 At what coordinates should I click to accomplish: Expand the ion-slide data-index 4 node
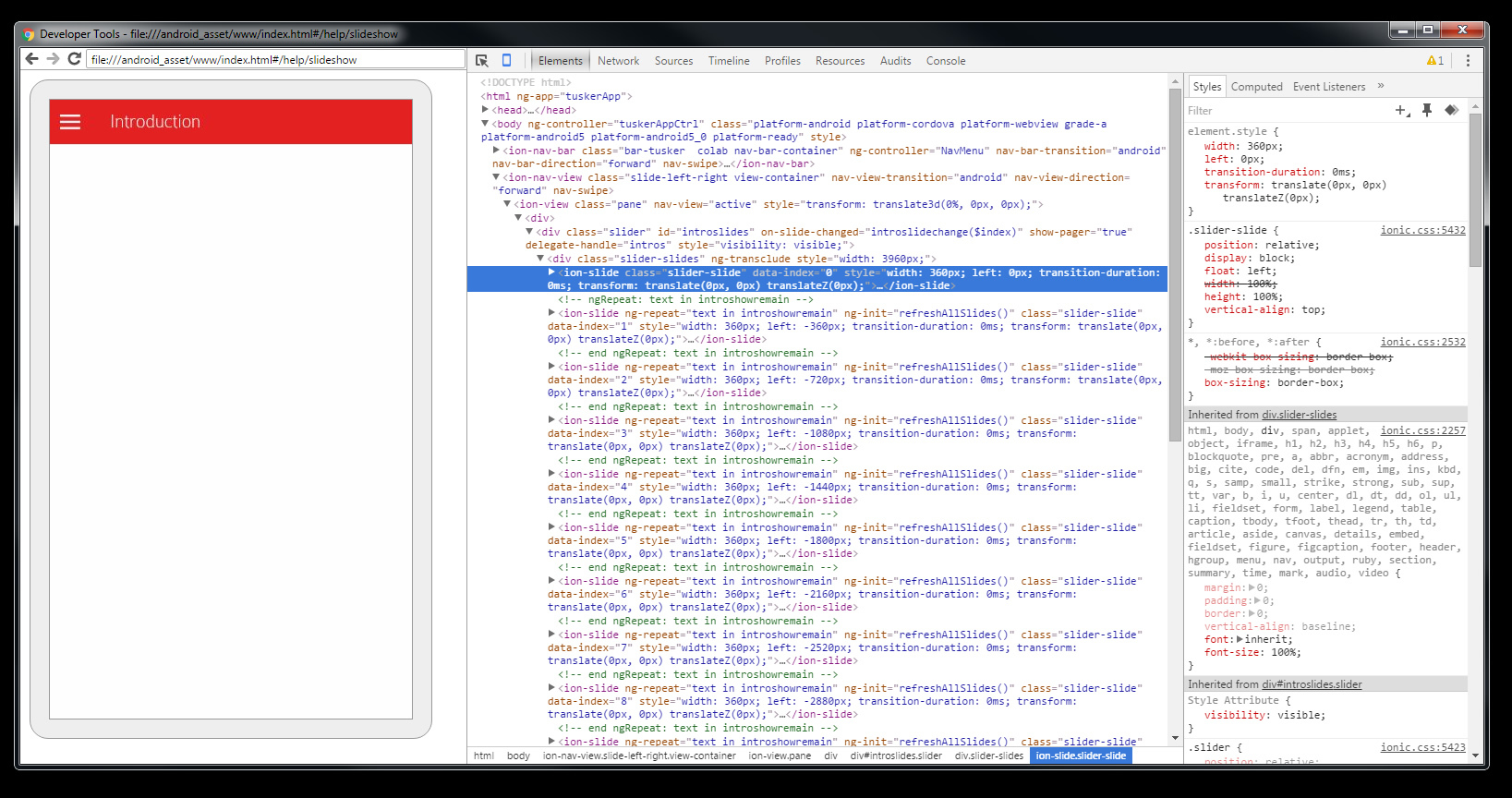coord(551,473)
